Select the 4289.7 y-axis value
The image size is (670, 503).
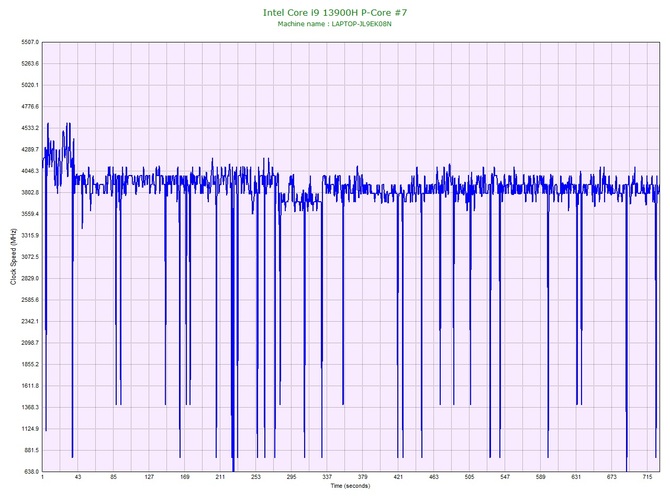(30, 150)
